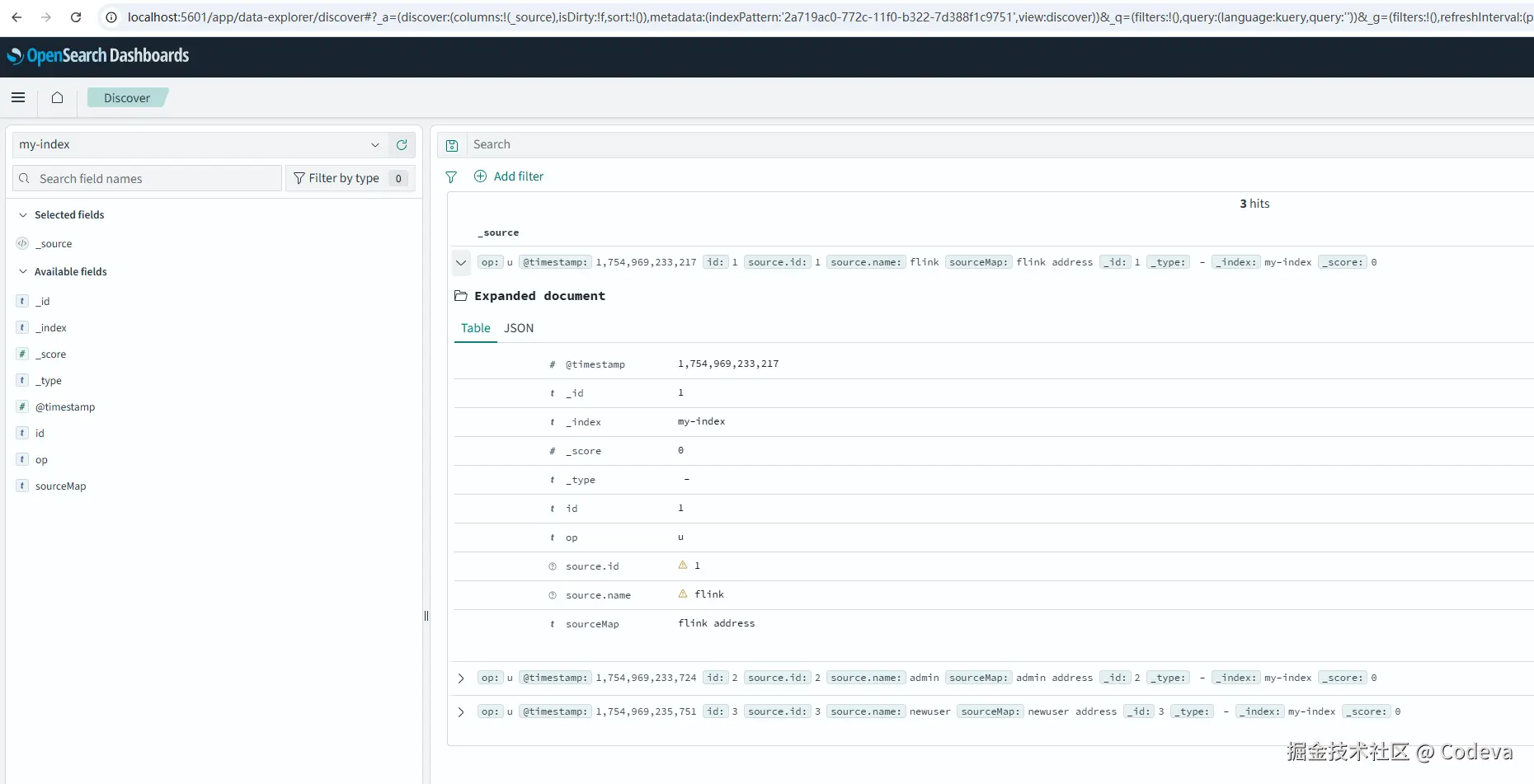Click the sidebar resize handle

click(x=426, y=616)
